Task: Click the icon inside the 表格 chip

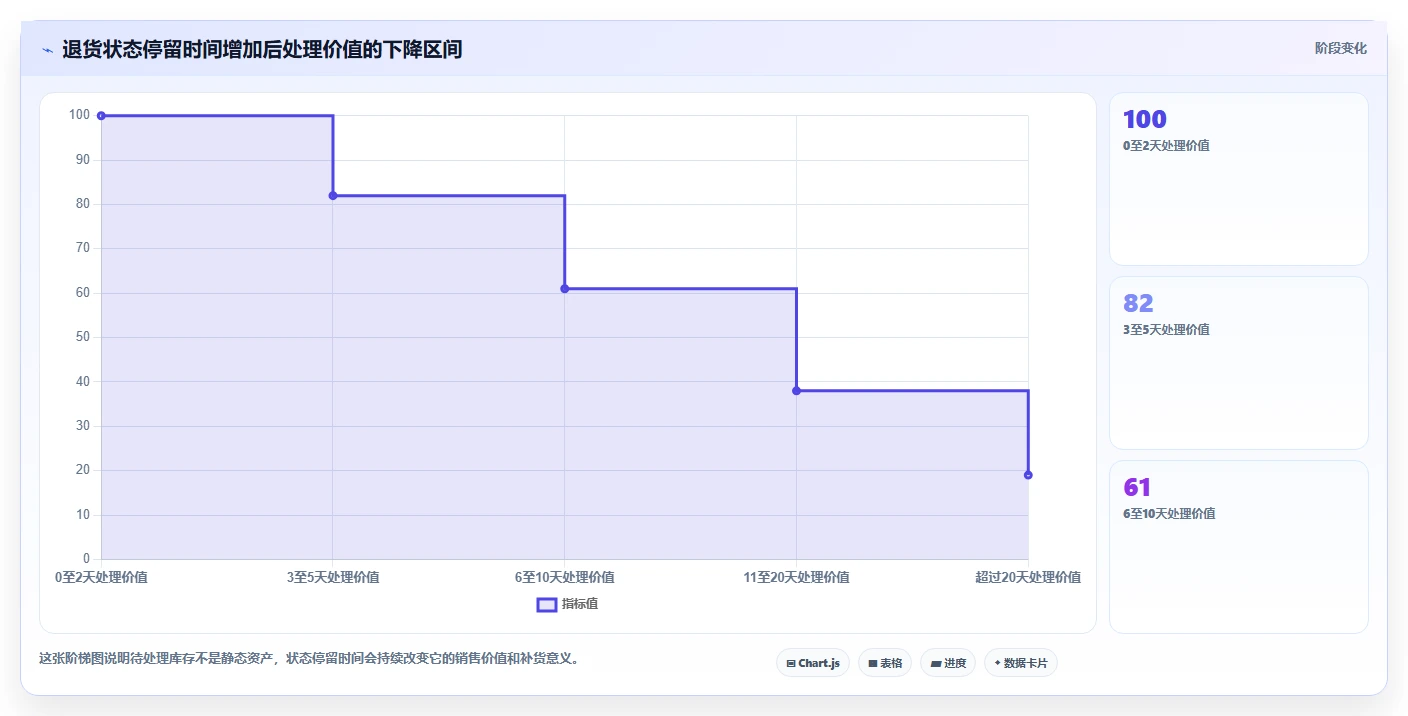Action: click(873, 663)
